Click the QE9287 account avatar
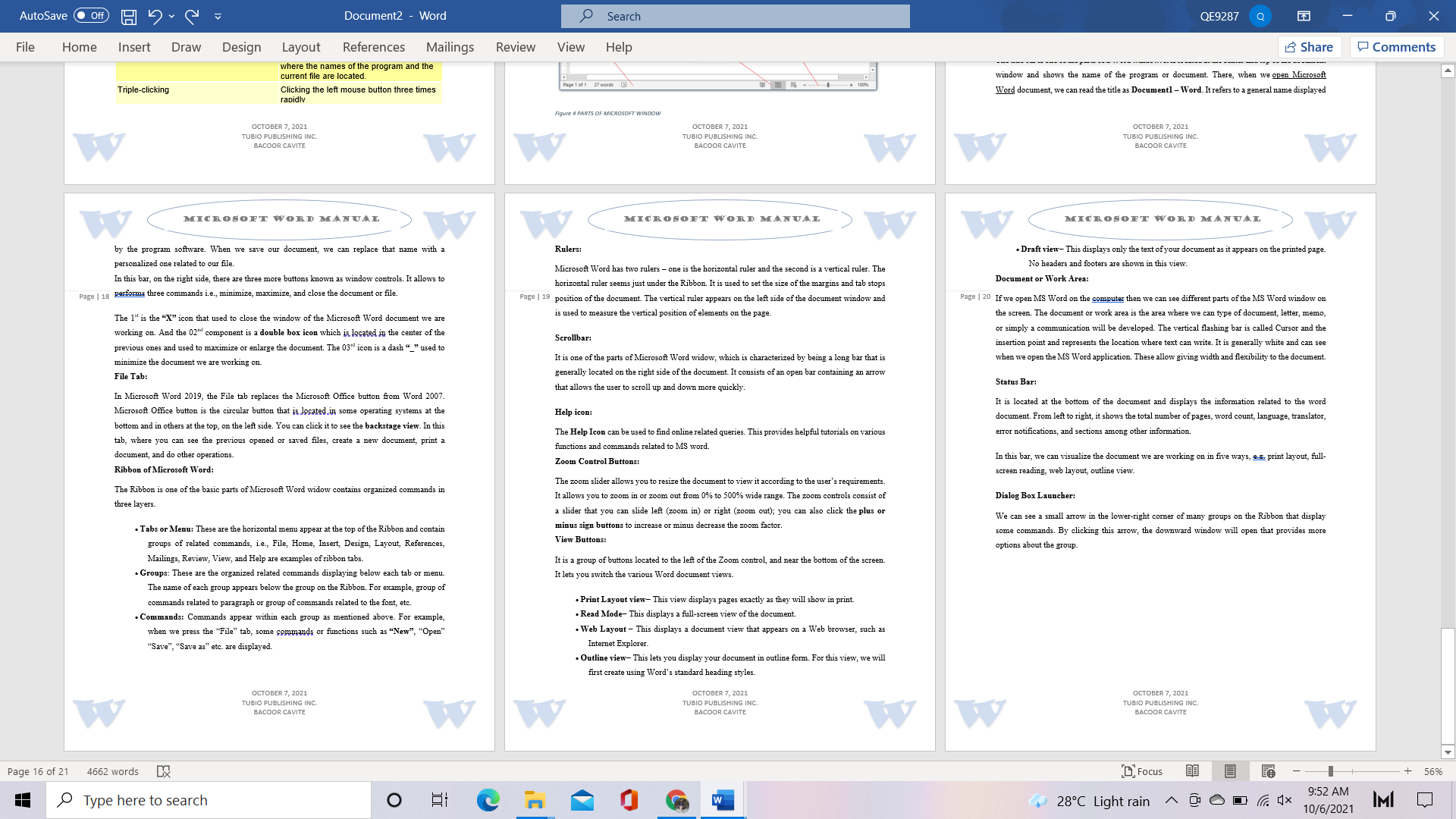Viewport: 1456px width, 819px height. (1260, 16)
